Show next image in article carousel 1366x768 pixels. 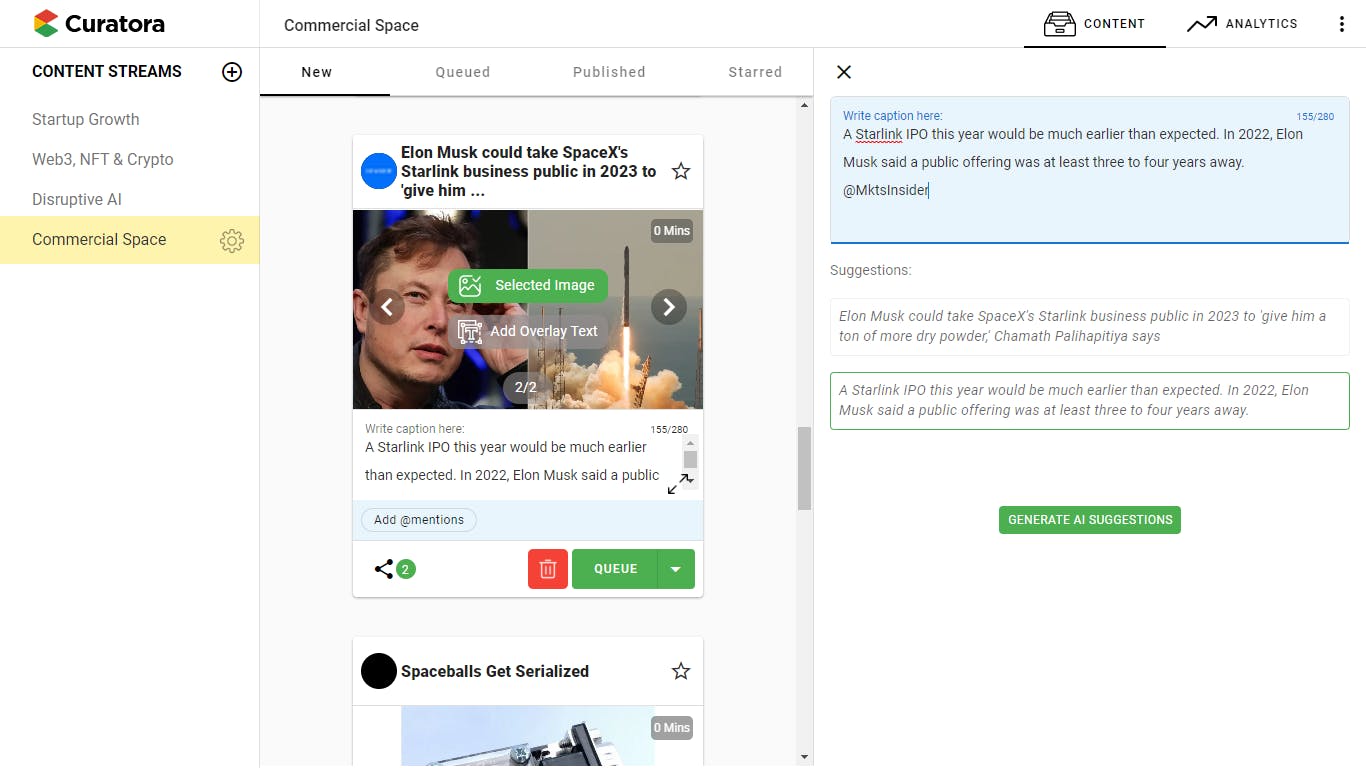tap(669, 307)
